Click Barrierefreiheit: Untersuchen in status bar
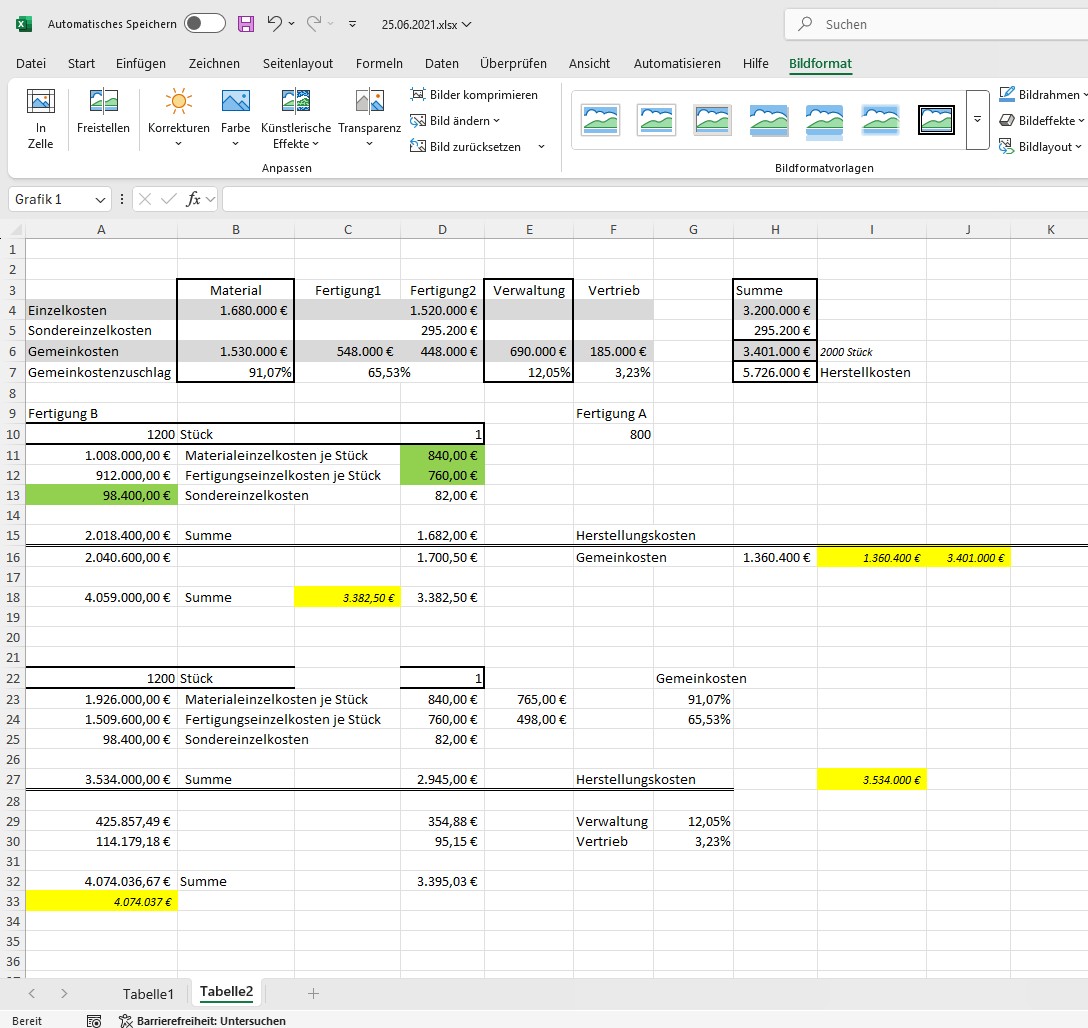Image resolution: width=1088 pixels, height=1028 pixels. pyautogui.click(x=202, y=1021)
